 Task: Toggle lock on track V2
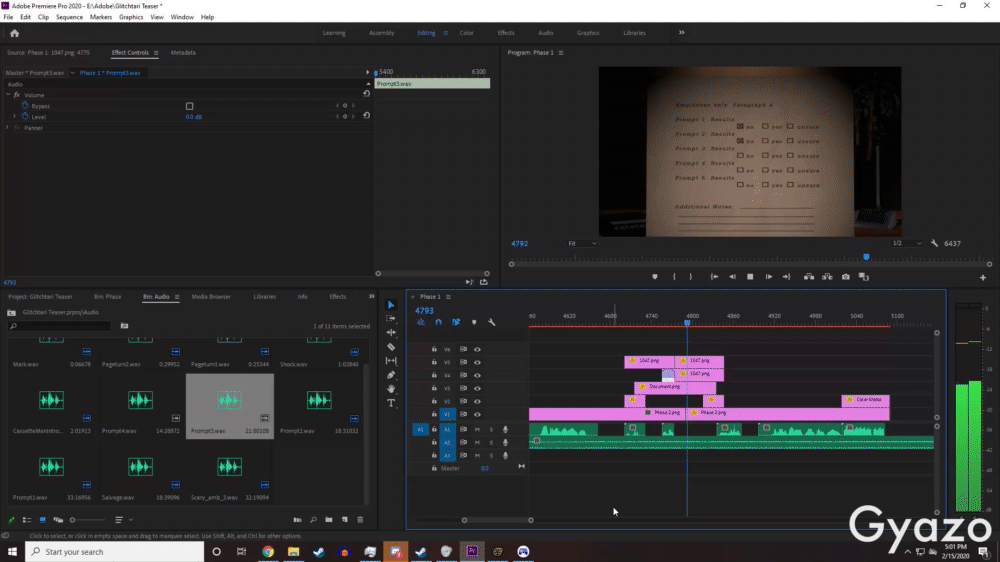click(434, 401)
